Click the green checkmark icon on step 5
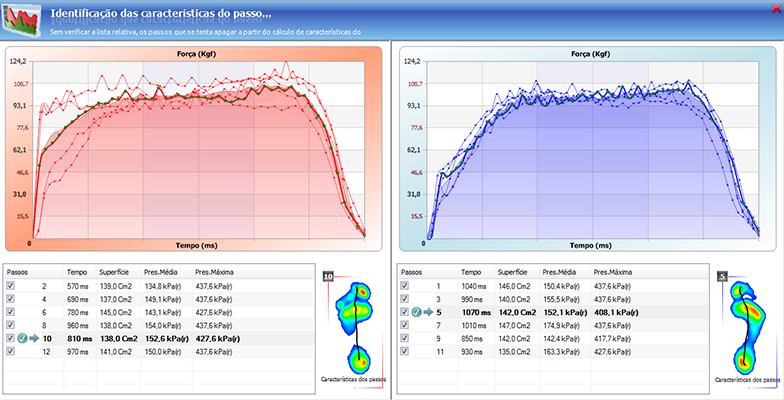 416,311
